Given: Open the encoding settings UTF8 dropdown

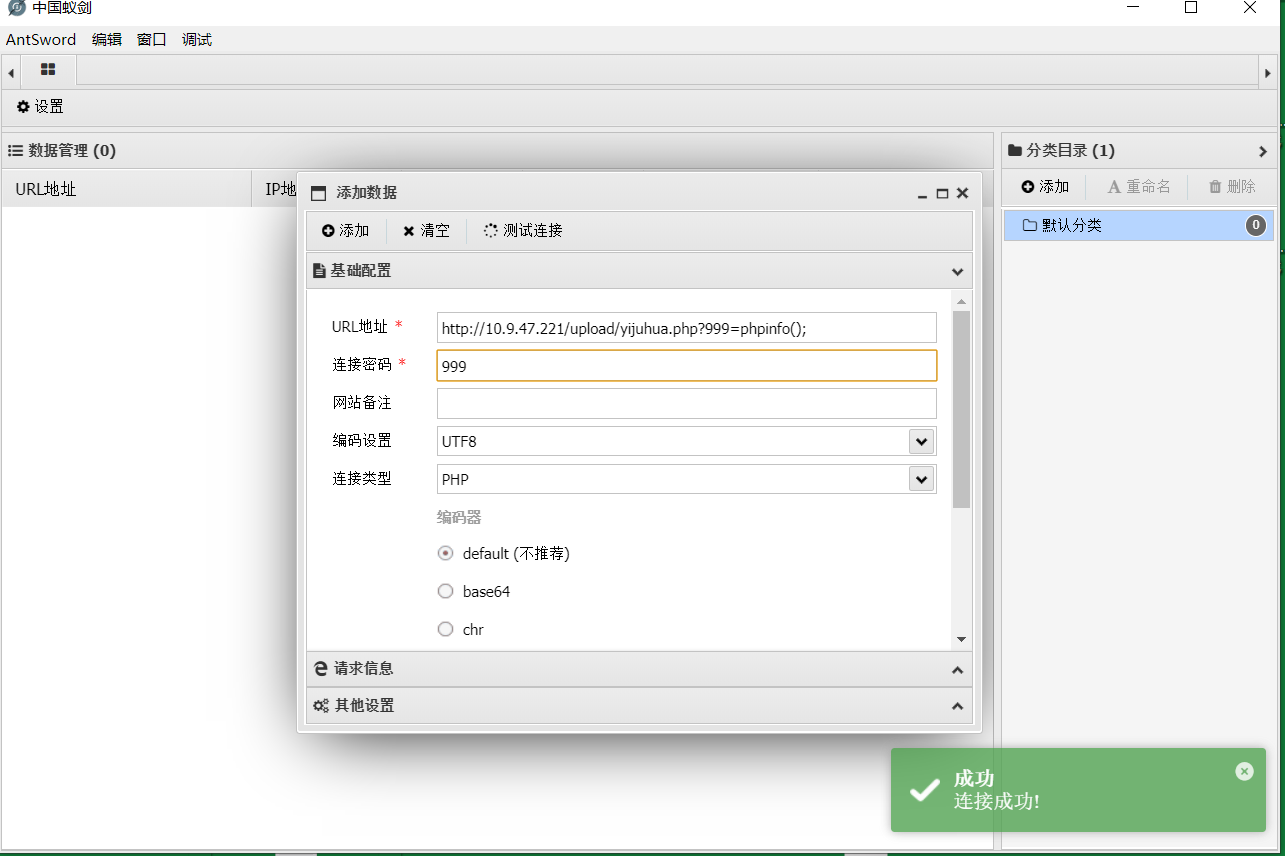Looking at the screenshot, I should [x=921, y=441].
